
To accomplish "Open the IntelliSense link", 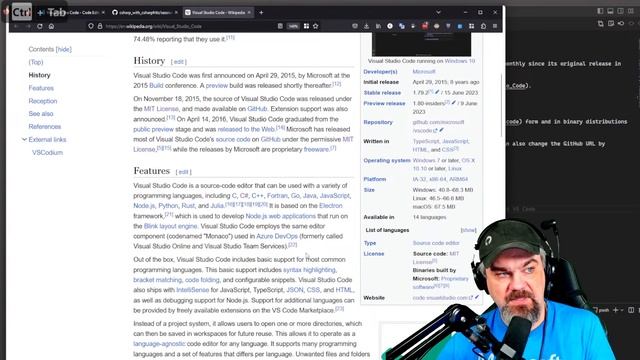I will (x=193, y=290).
